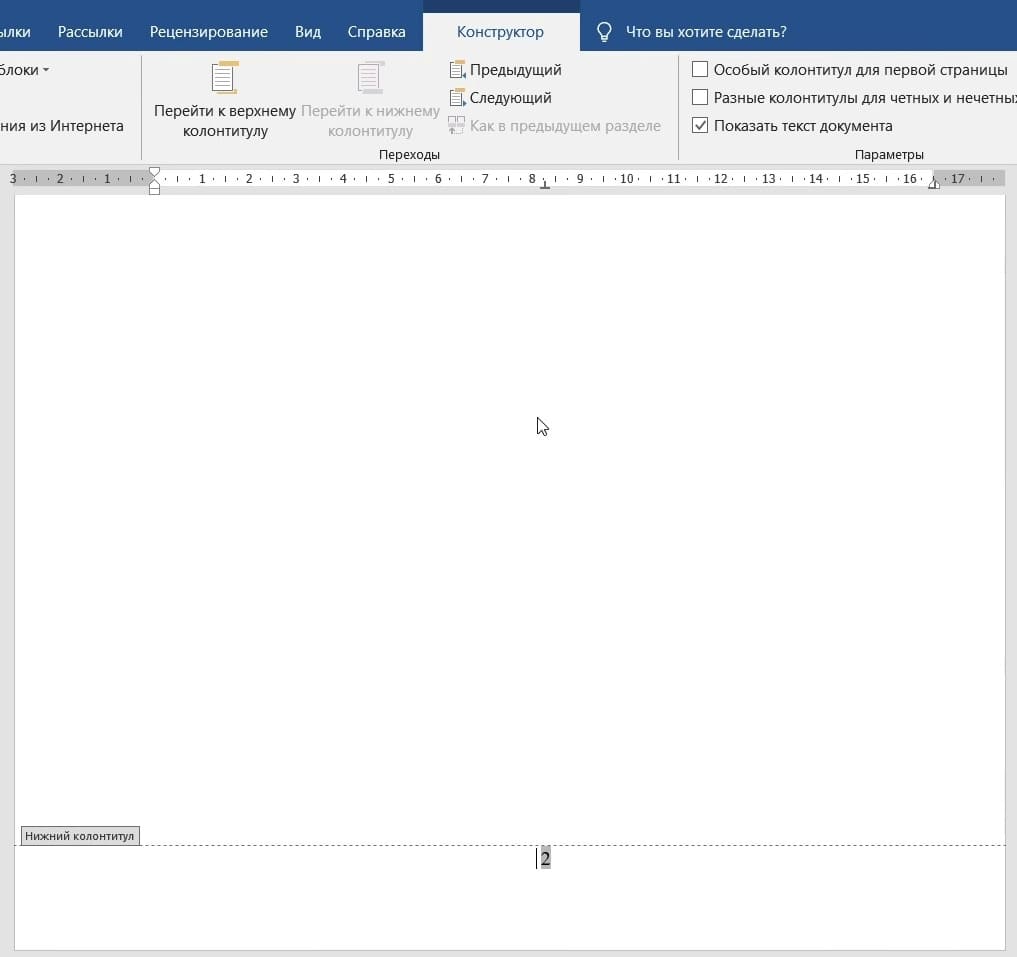This screenshot has width=1017, height=957.
Task: Click the Следующий section icon
Action: (x=458, y=98)
